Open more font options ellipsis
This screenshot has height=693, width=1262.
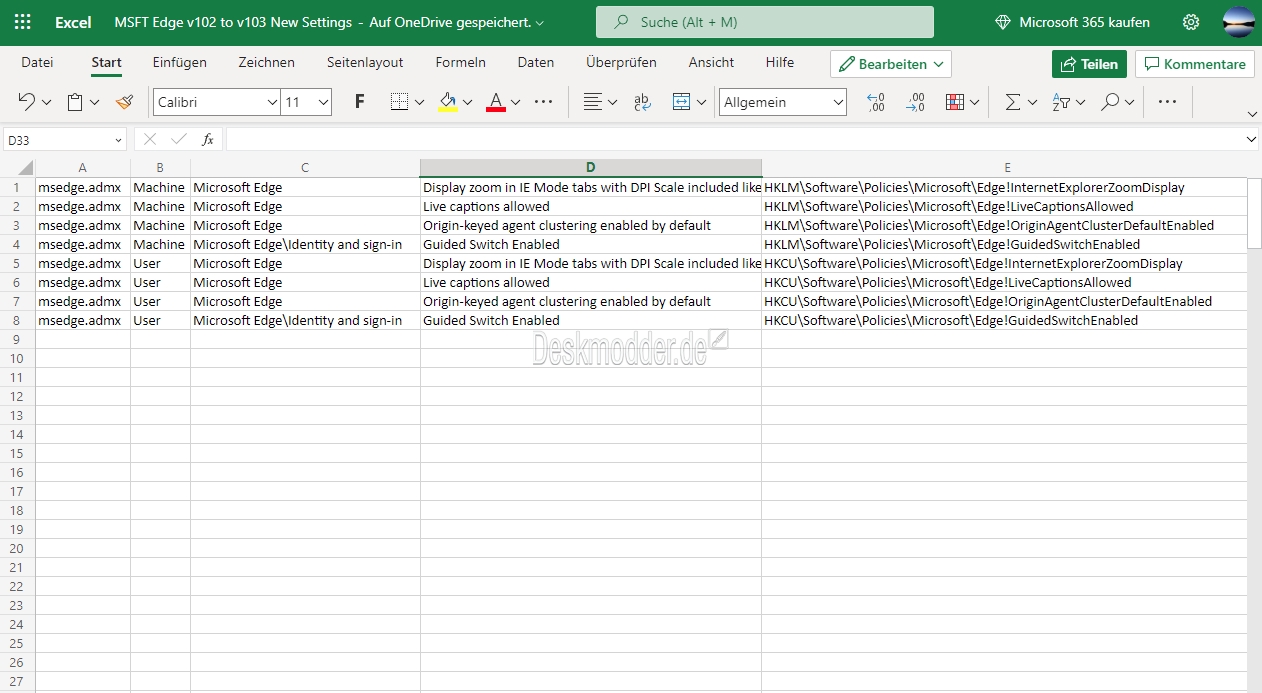click(x=544, y=102)
